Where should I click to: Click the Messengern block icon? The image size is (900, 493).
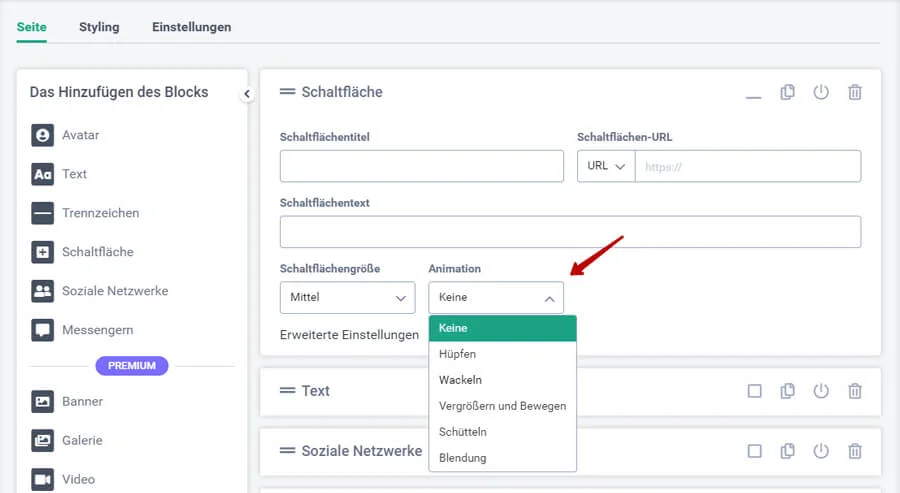[x=42, y=330]
